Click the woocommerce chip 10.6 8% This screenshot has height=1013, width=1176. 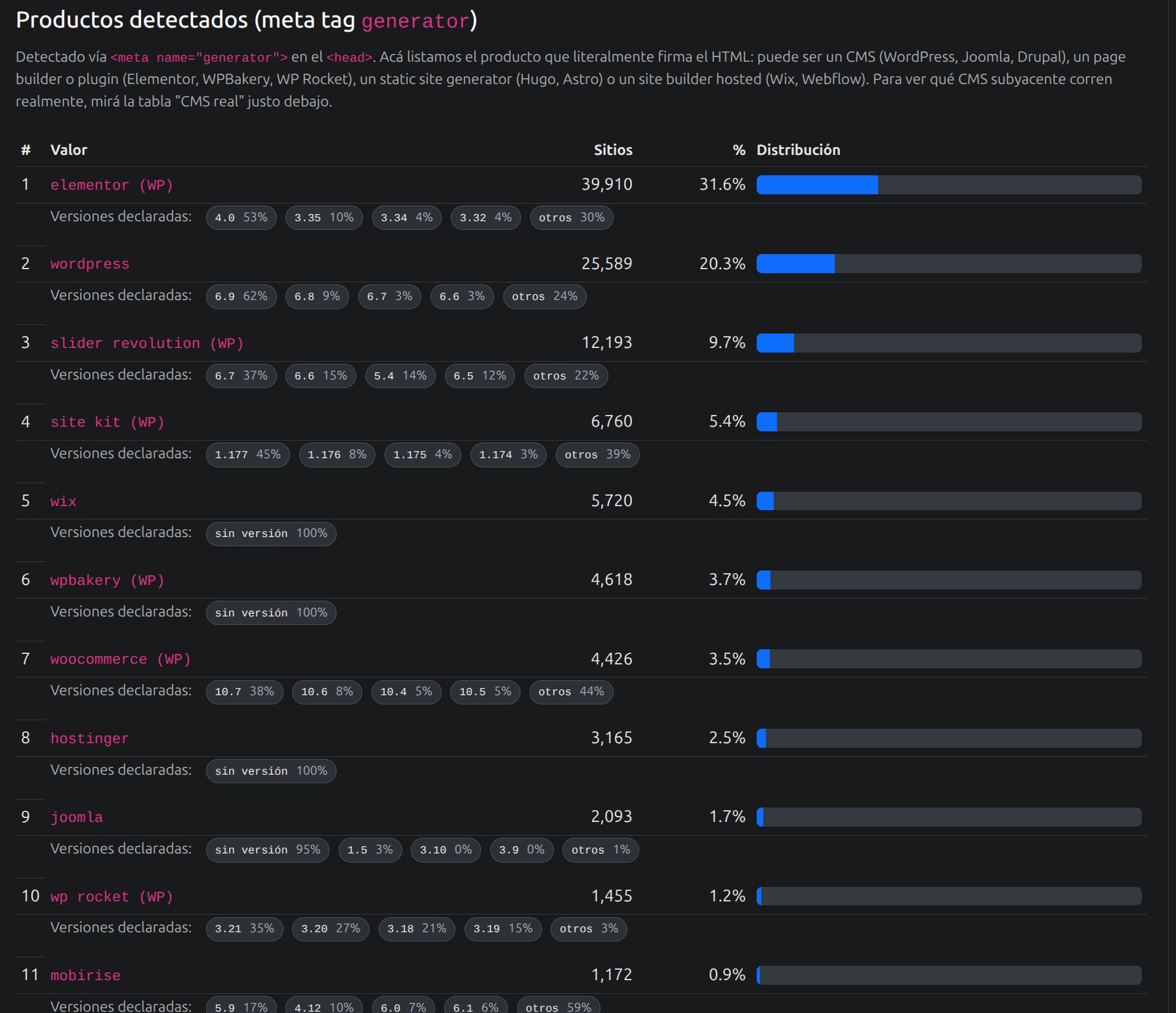(327, 692)
